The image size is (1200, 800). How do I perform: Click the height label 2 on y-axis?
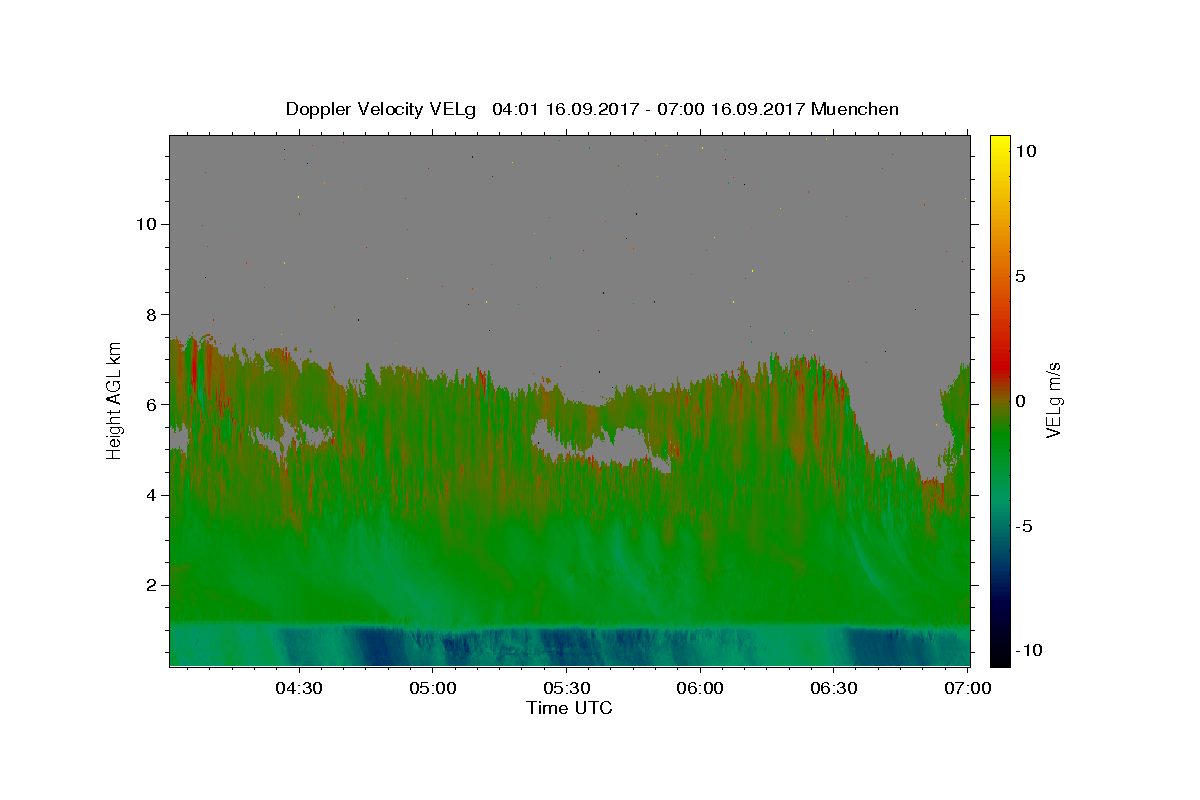tap(149, 585)
